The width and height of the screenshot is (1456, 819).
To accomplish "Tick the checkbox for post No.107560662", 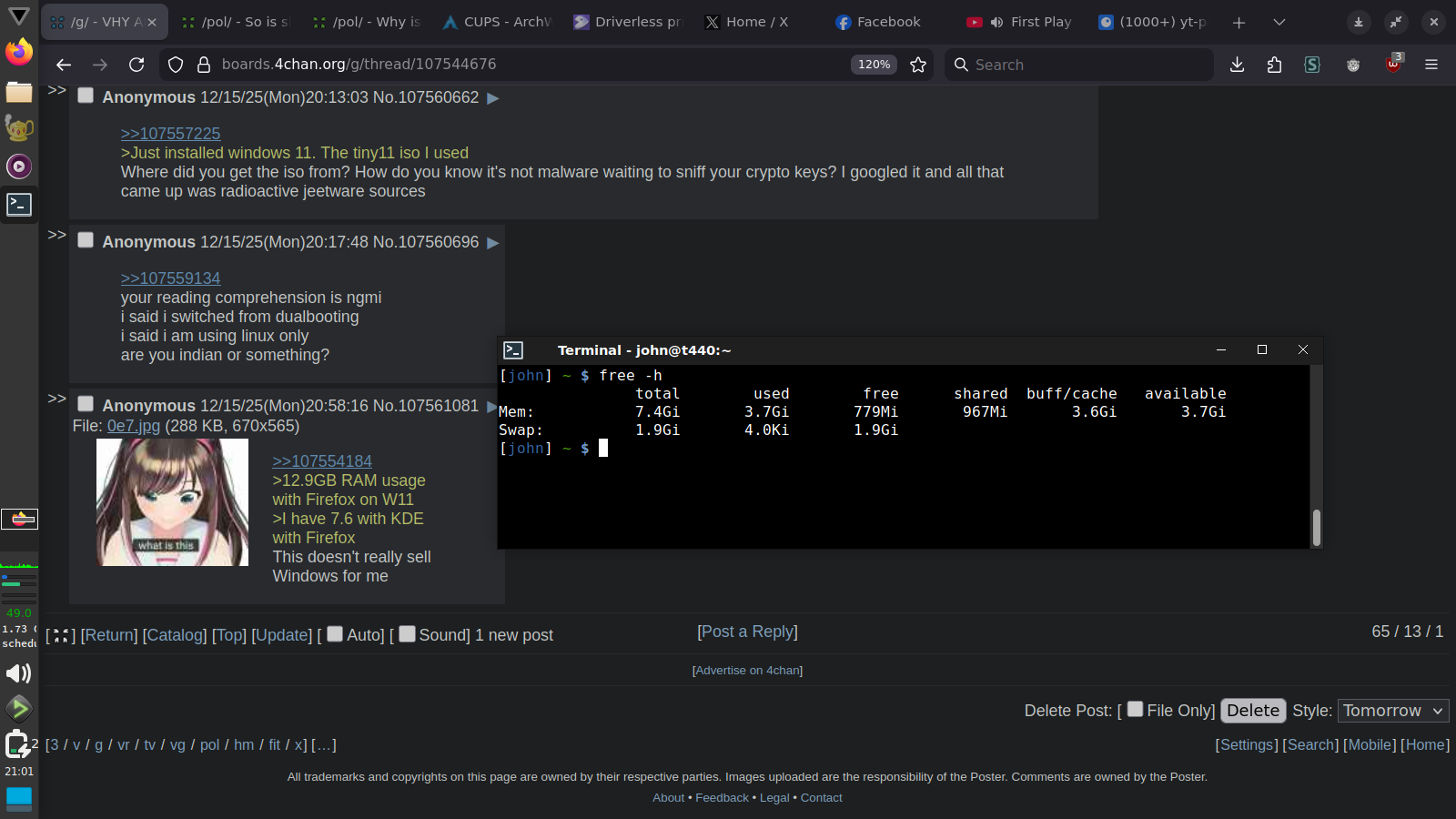I will pos(86,96).
